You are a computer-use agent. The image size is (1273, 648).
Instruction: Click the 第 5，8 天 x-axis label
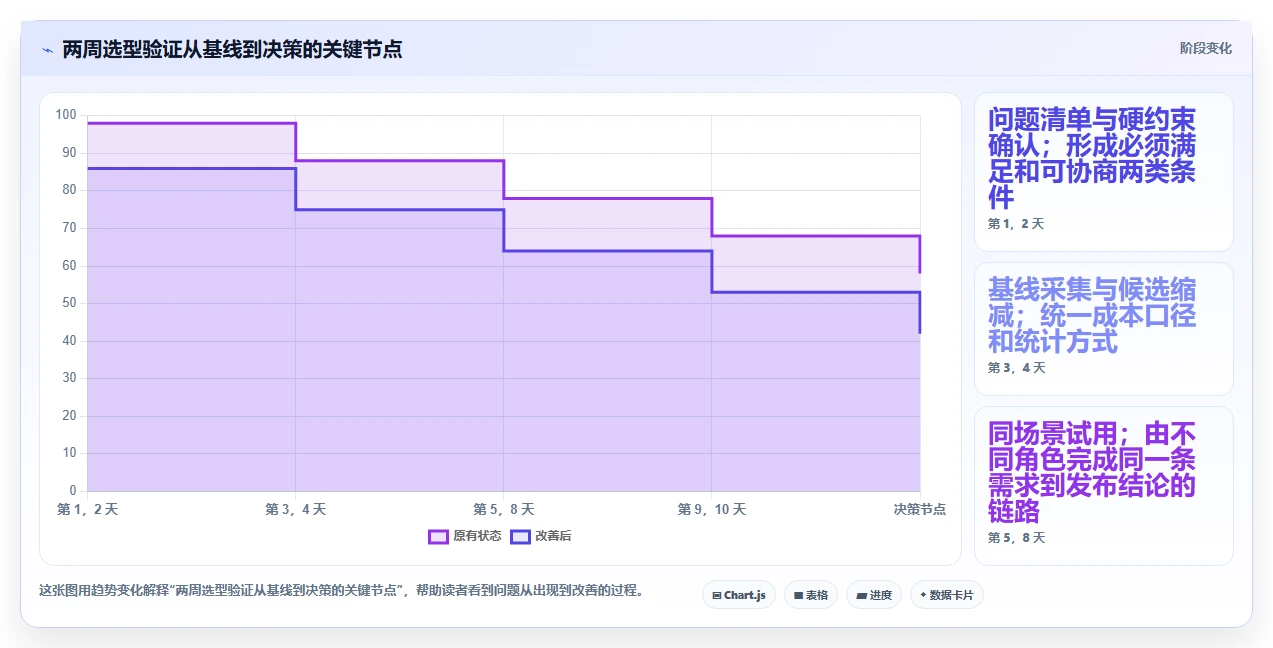[x=504, y=510]
